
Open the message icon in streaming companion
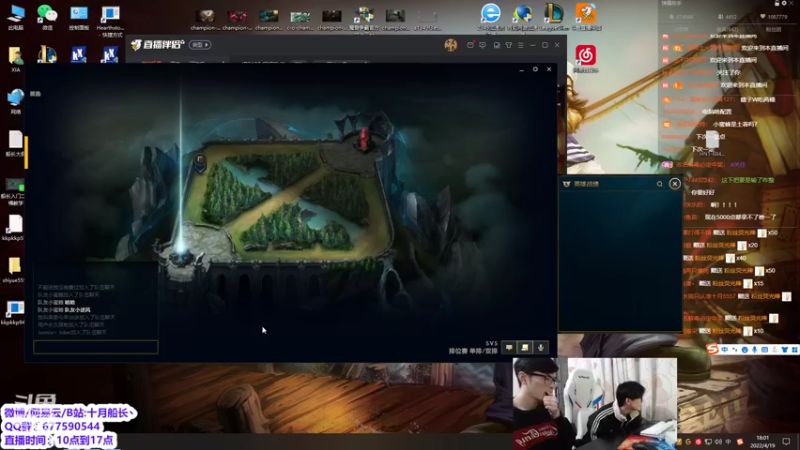click(x=483, y=45)
